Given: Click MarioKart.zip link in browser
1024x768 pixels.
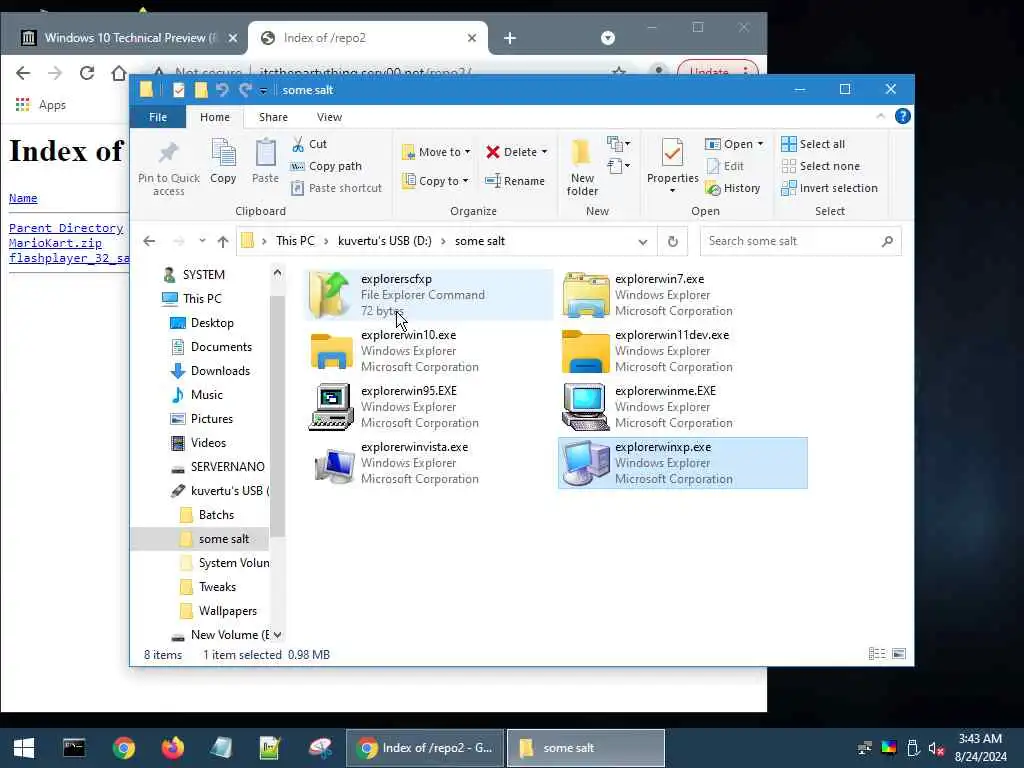Looking at the screenshot, I should (x=56, y=243).
